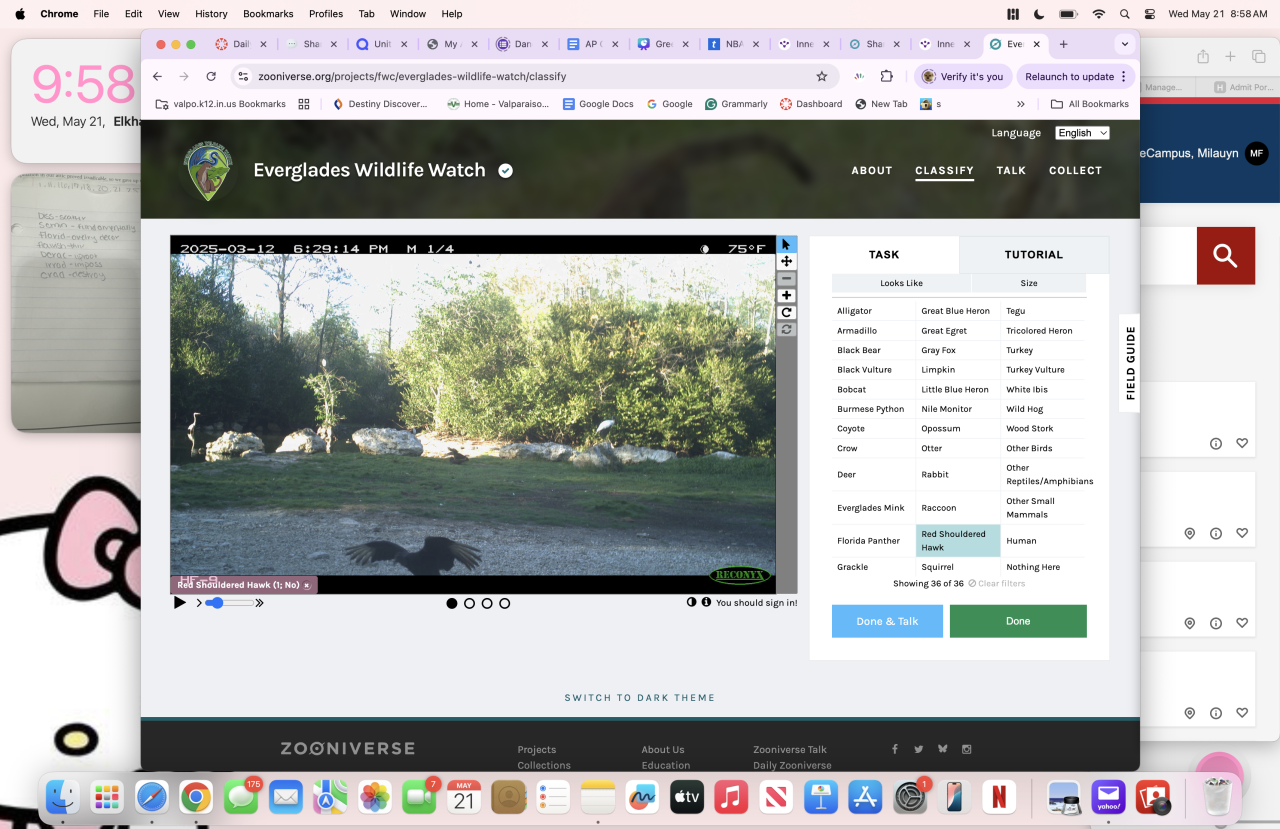Zoom in with the plus button

coord(787,296)
